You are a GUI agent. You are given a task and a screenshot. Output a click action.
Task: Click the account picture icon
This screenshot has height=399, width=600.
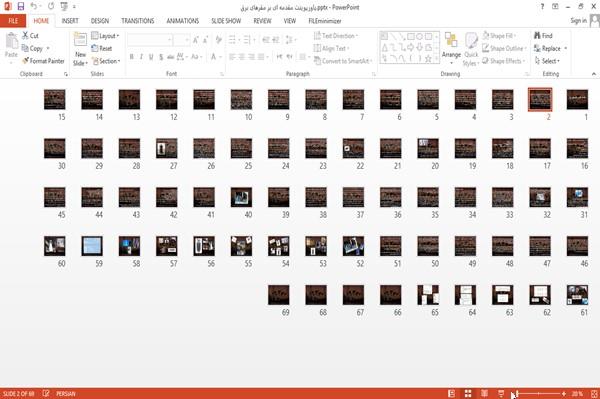pos(595,21)
